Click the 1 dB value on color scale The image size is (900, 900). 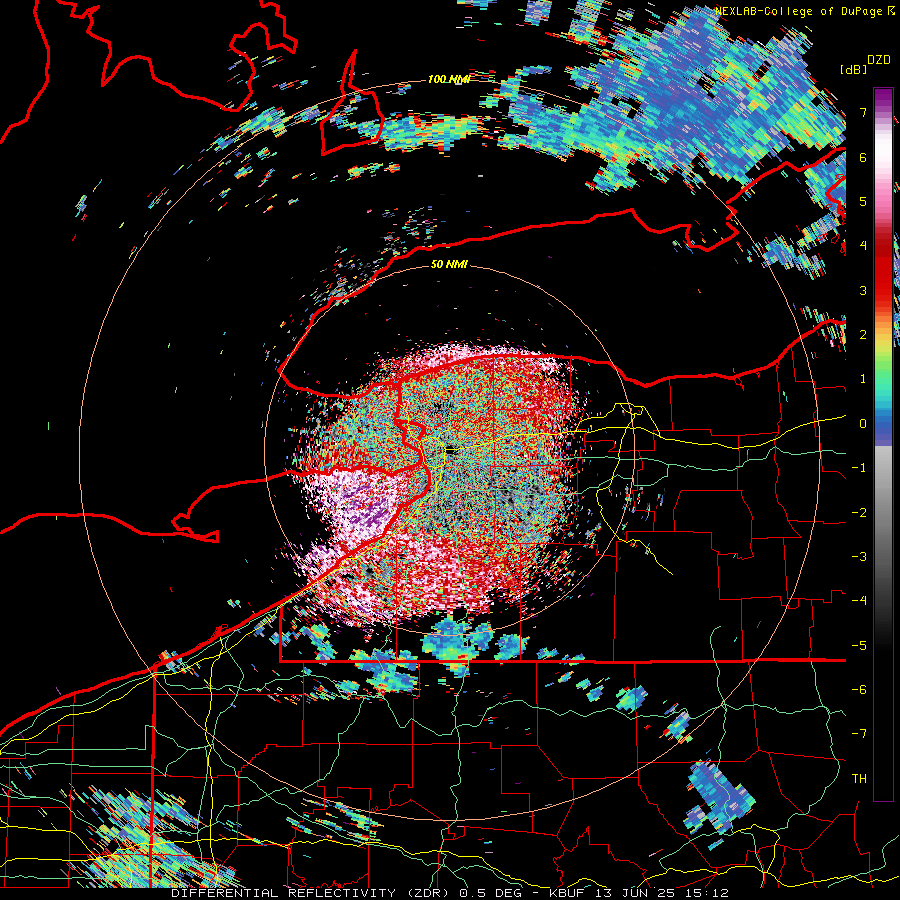click(x=863, y=379)
